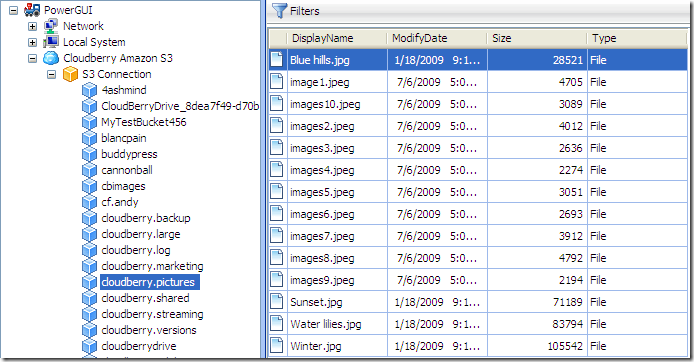Click the file icon for Sunset.jpg

pyautogui.click(x=277, y=302)
